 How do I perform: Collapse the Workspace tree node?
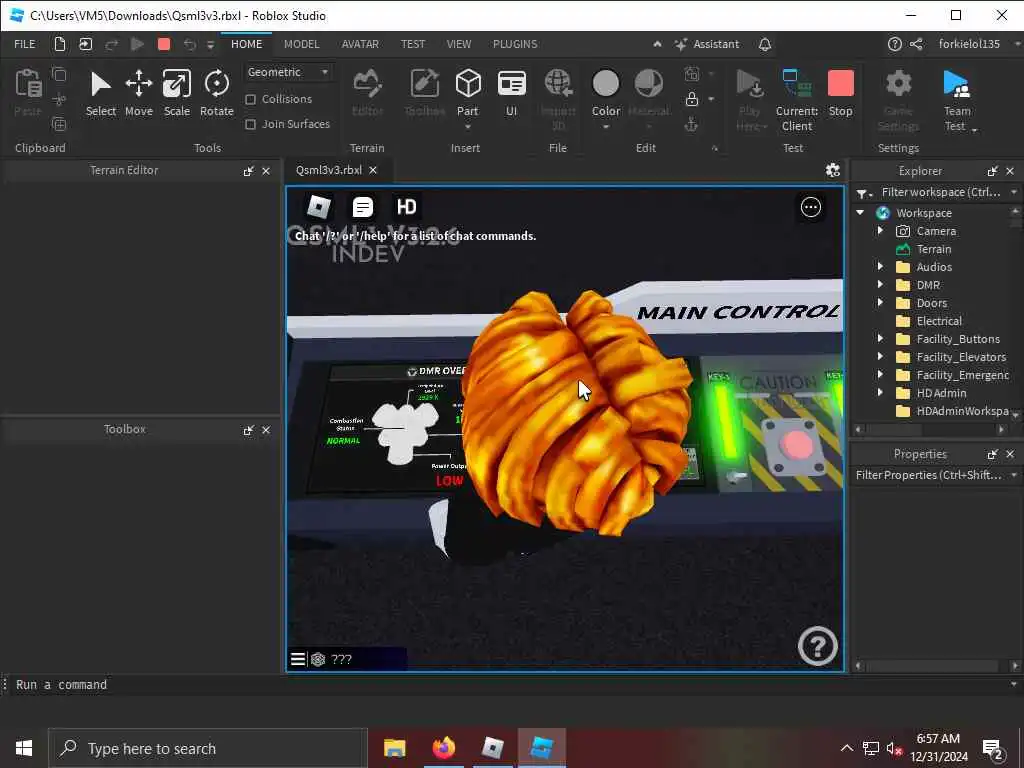pyautogui.click(x=860, y=213)
